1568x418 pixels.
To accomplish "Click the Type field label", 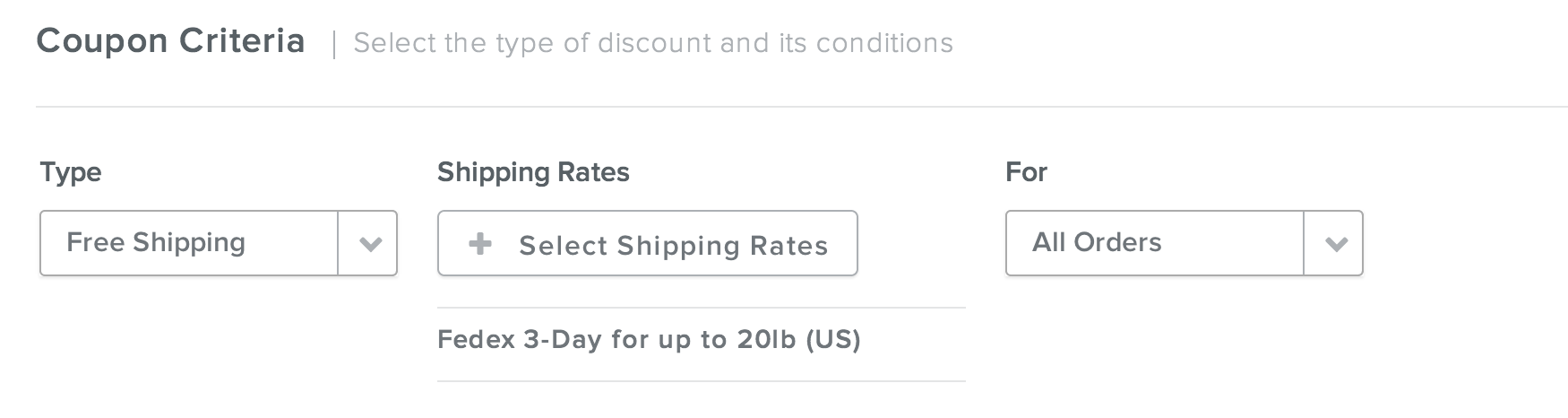I will click(71, 172).
